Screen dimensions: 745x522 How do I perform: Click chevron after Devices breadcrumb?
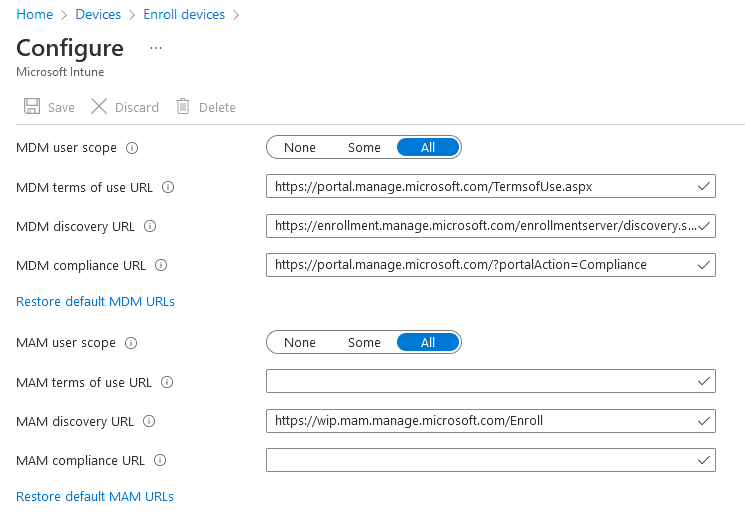132,15
